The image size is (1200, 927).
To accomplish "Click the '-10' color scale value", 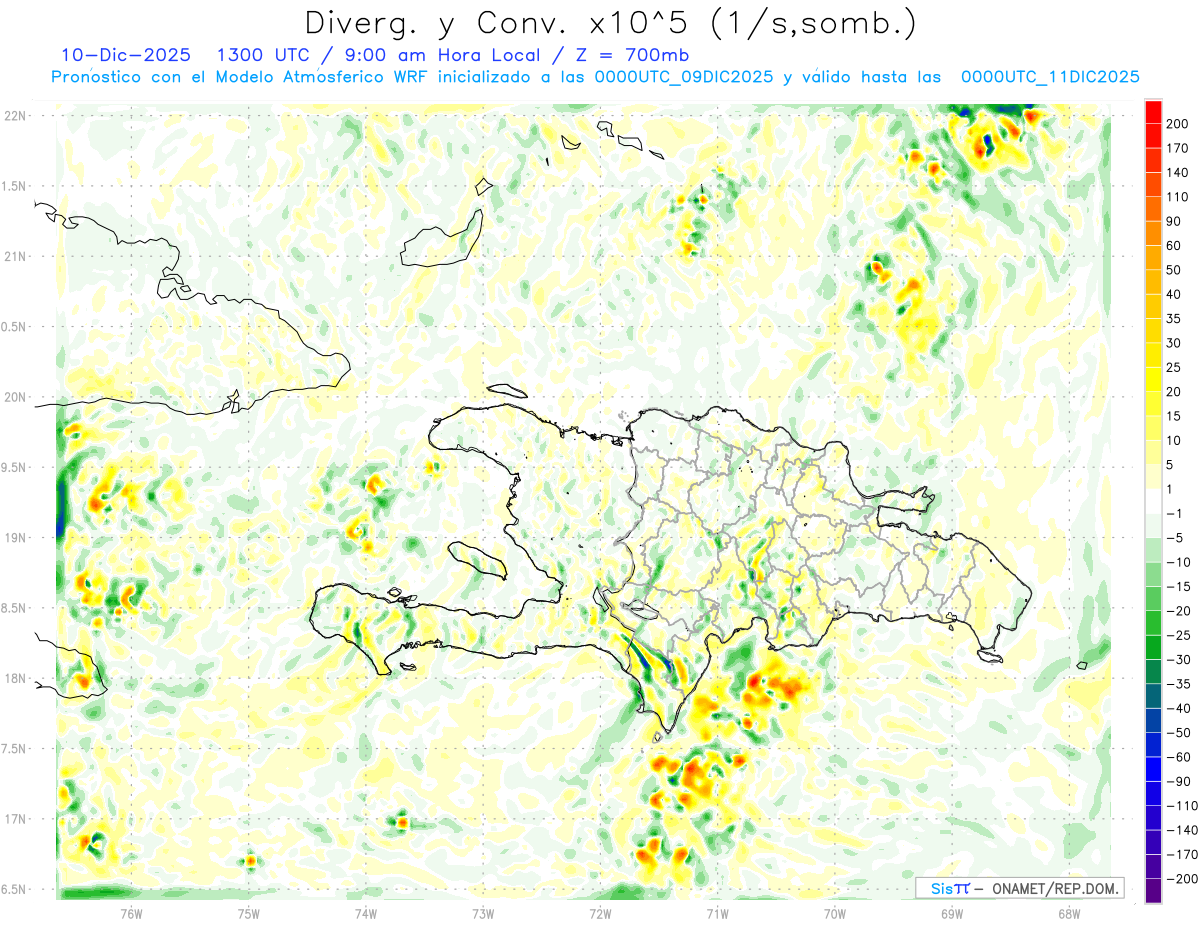I will click(1179, 562).
